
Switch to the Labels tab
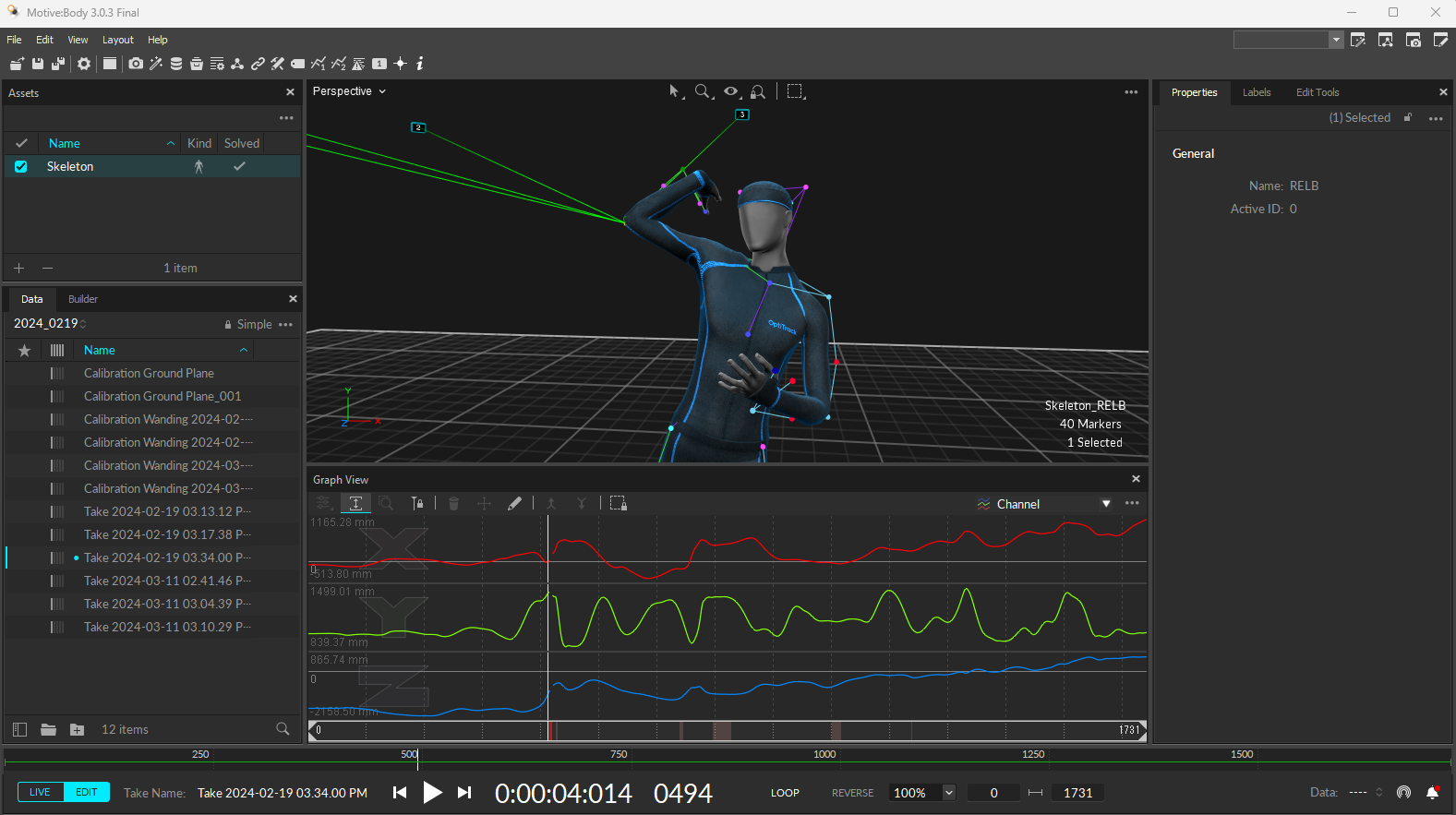point(1257,92)
